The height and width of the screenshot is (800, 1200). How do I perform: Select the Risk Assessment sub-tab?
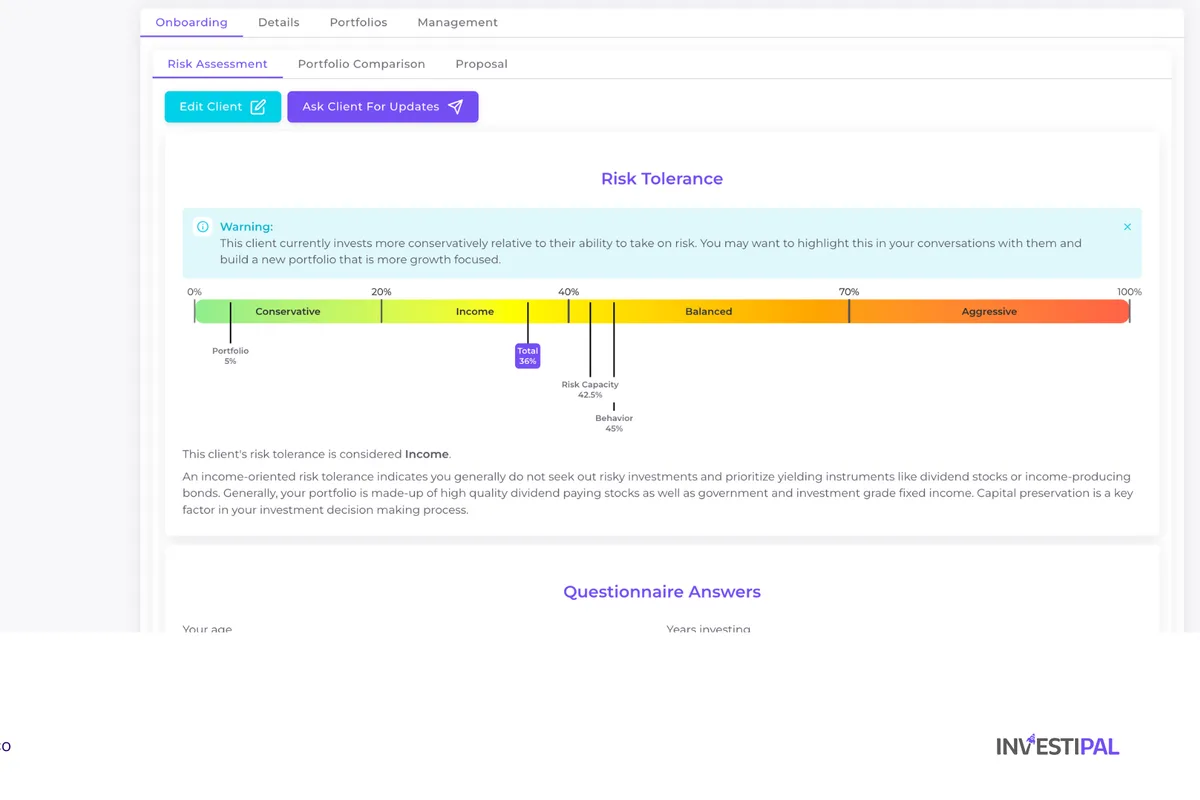point(217,64)
